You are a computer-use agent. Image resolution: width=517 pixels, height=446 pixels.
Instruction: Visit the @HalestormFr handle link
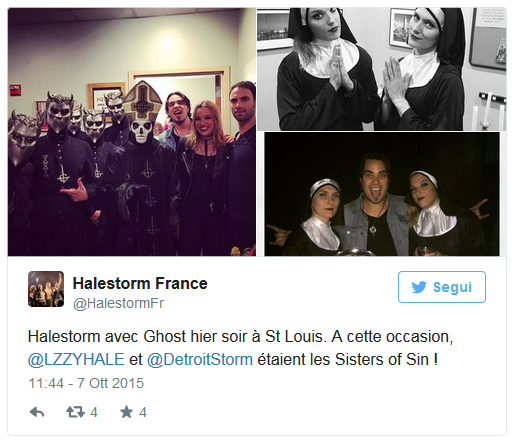pos(118,303)
